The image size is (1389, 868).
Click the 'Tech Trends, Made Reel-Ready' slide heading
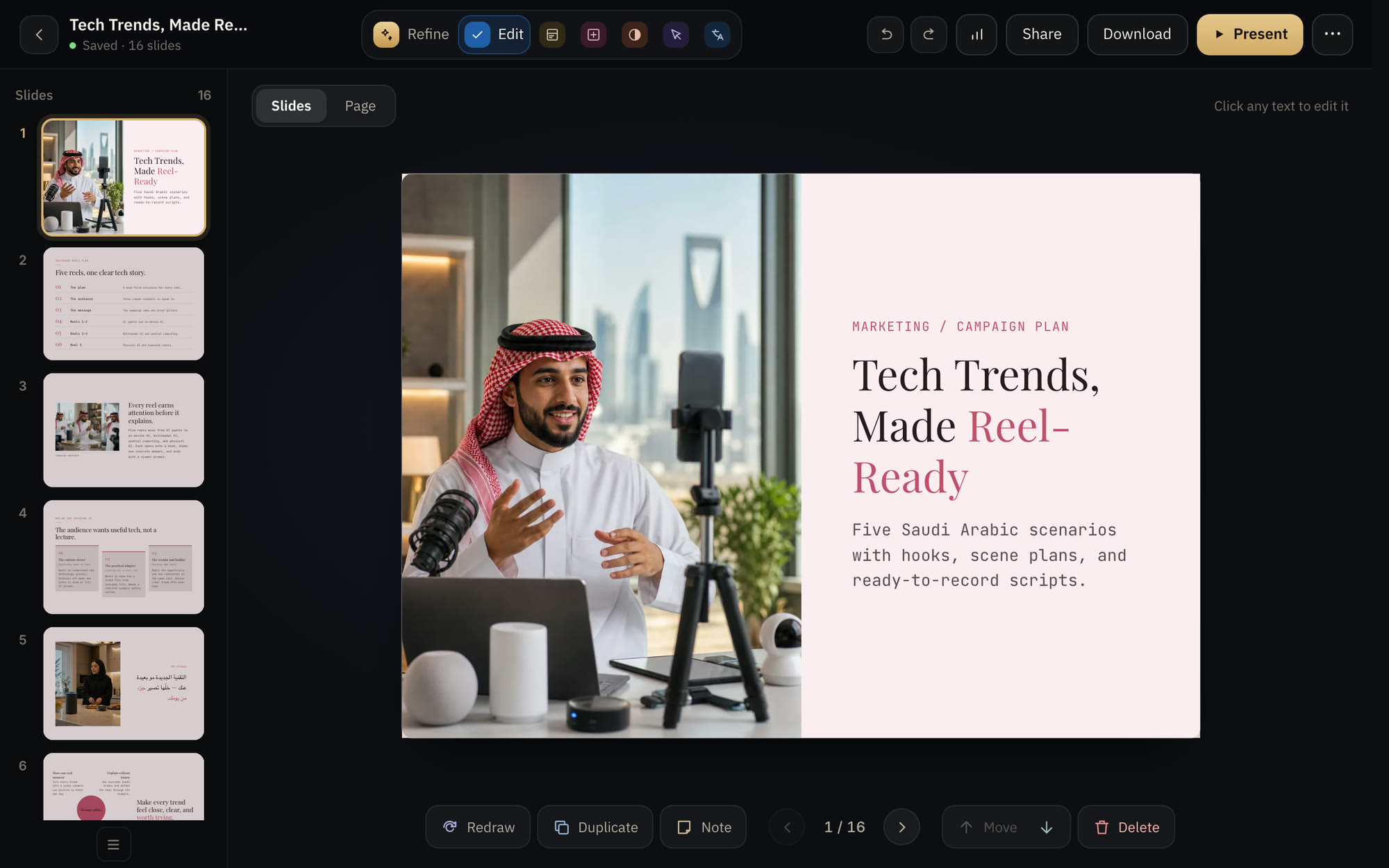tap(976, 426)
